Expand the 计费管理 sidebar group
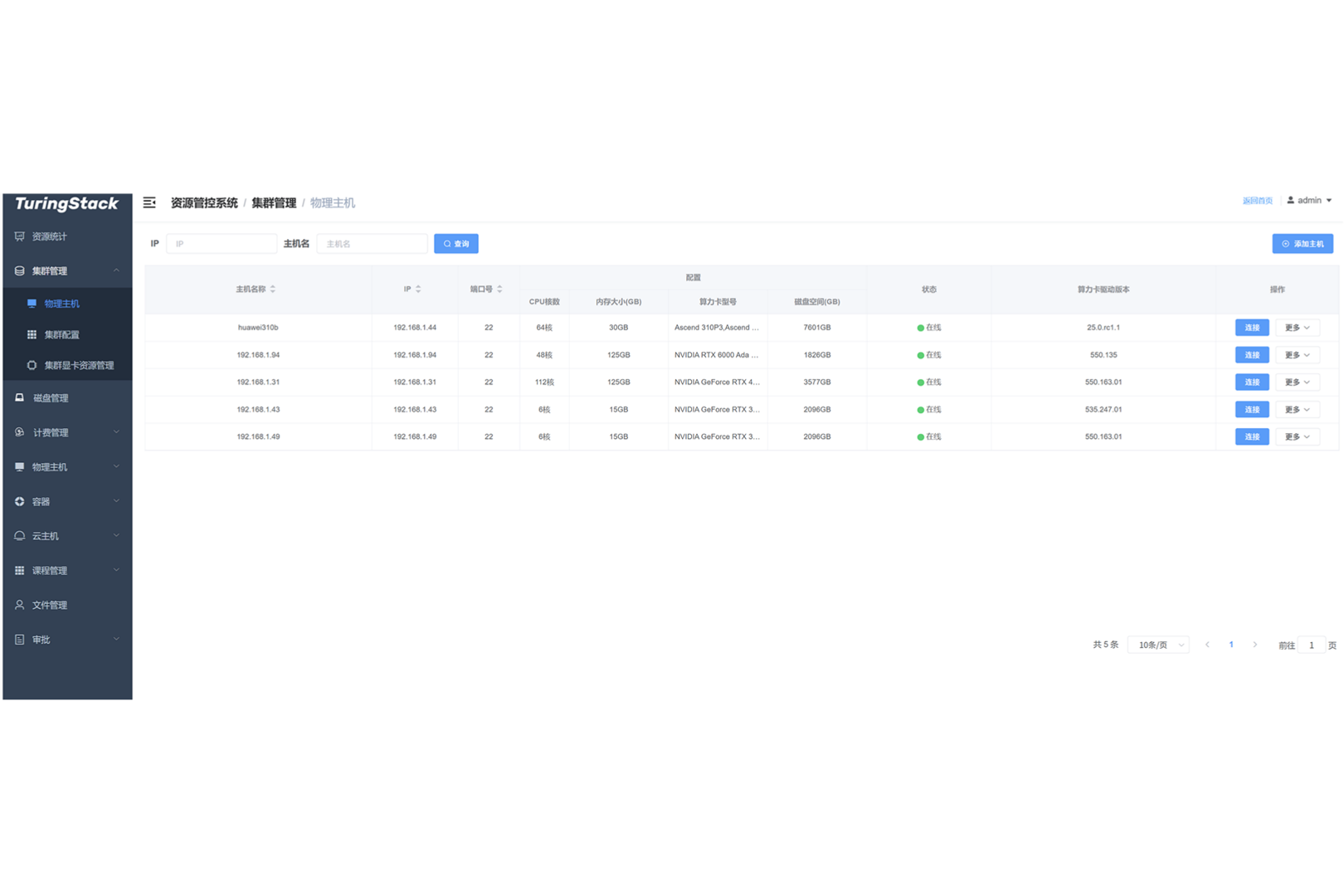The height and width of the screenshot is (896, 1344). pyautogui.click(x=67, y=432)
